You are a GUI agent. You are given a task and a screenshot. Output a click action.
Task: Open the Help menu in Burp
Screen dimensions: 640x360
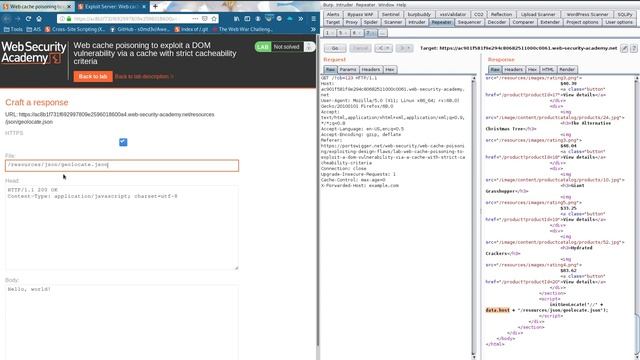401,5
